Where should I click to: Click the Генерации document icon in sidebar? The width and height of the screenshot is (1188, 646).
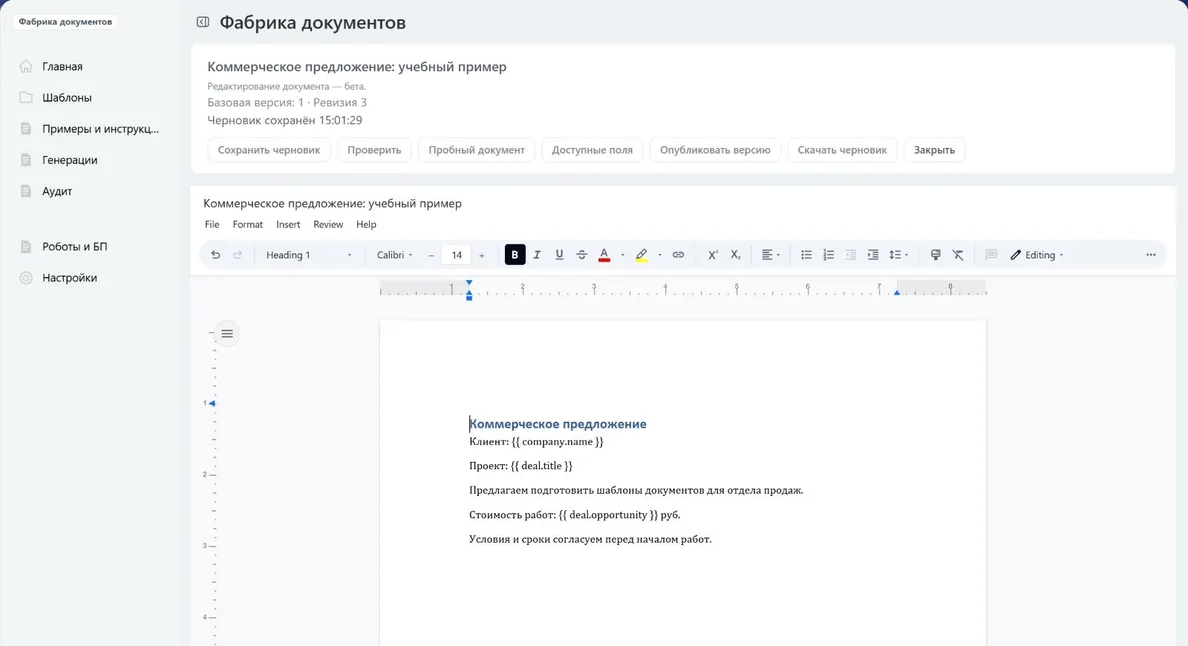click(x=26, y=160)
